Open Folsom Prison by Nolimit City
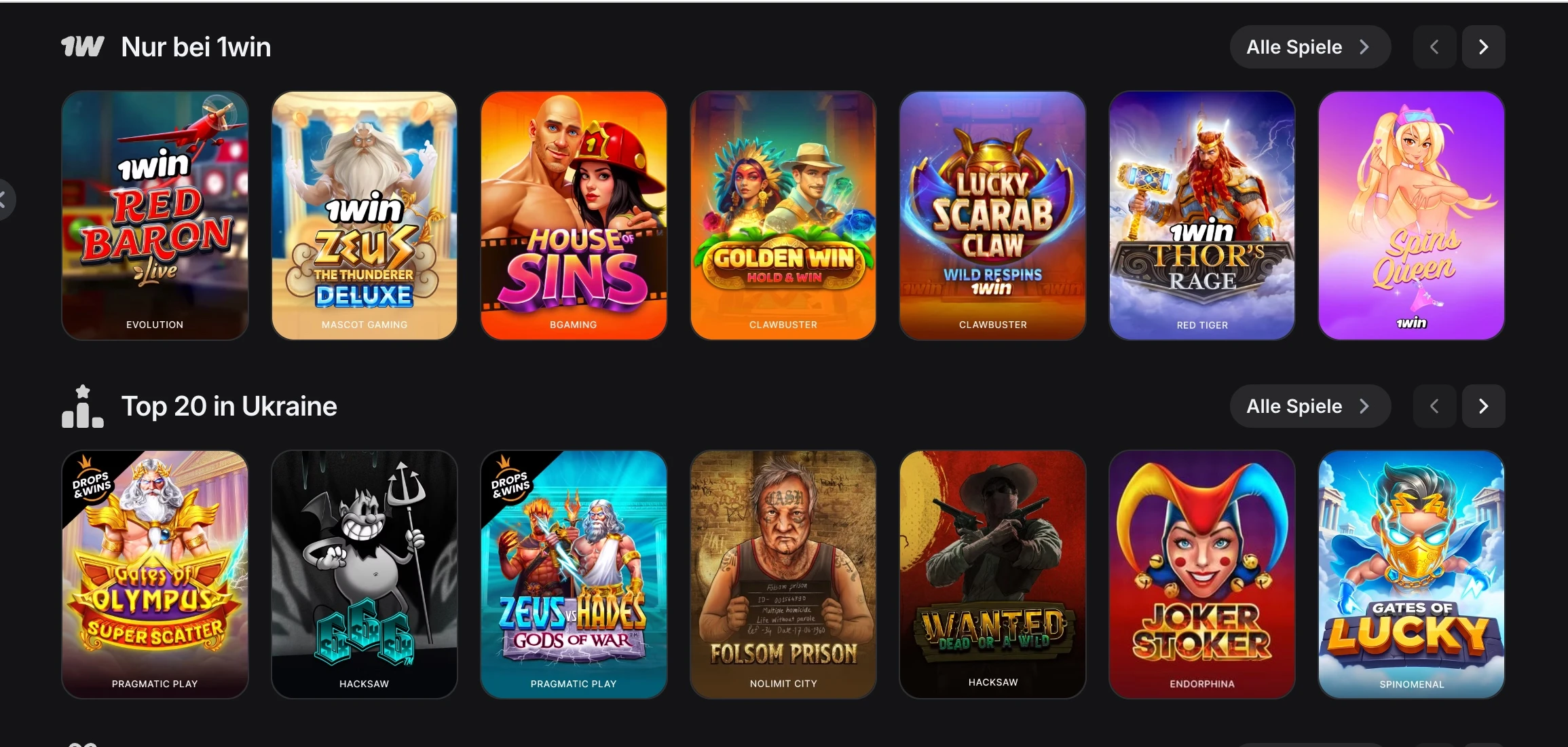The image size is (1568, 747). coord(783,575)
